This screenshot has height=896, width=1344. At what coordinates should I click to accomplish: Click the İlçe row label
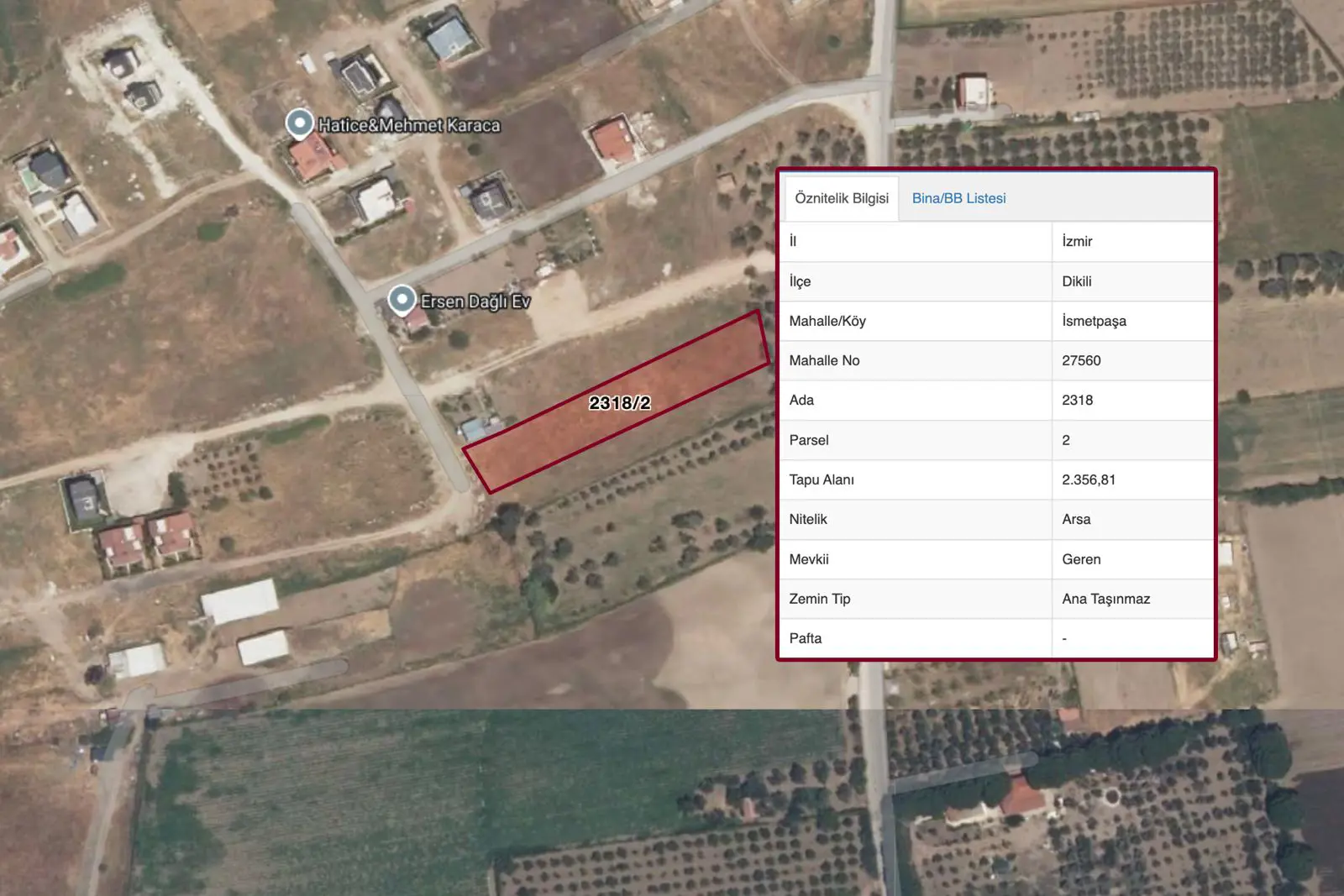tap(800, 281)
